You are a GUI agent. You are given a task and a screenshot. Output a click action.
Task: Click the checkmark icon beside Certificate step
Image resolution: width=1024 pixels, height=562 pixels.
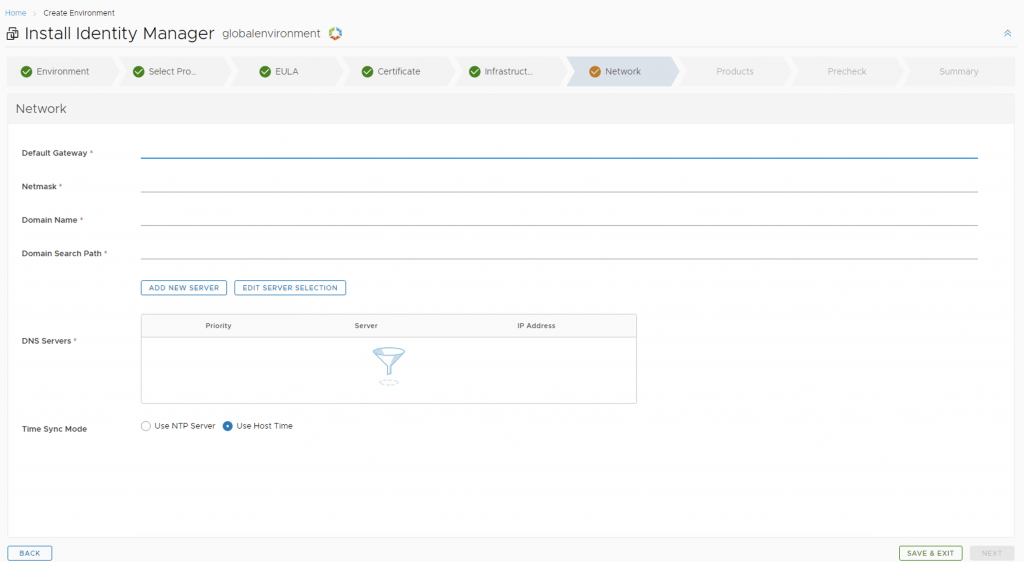coord(367,72)
